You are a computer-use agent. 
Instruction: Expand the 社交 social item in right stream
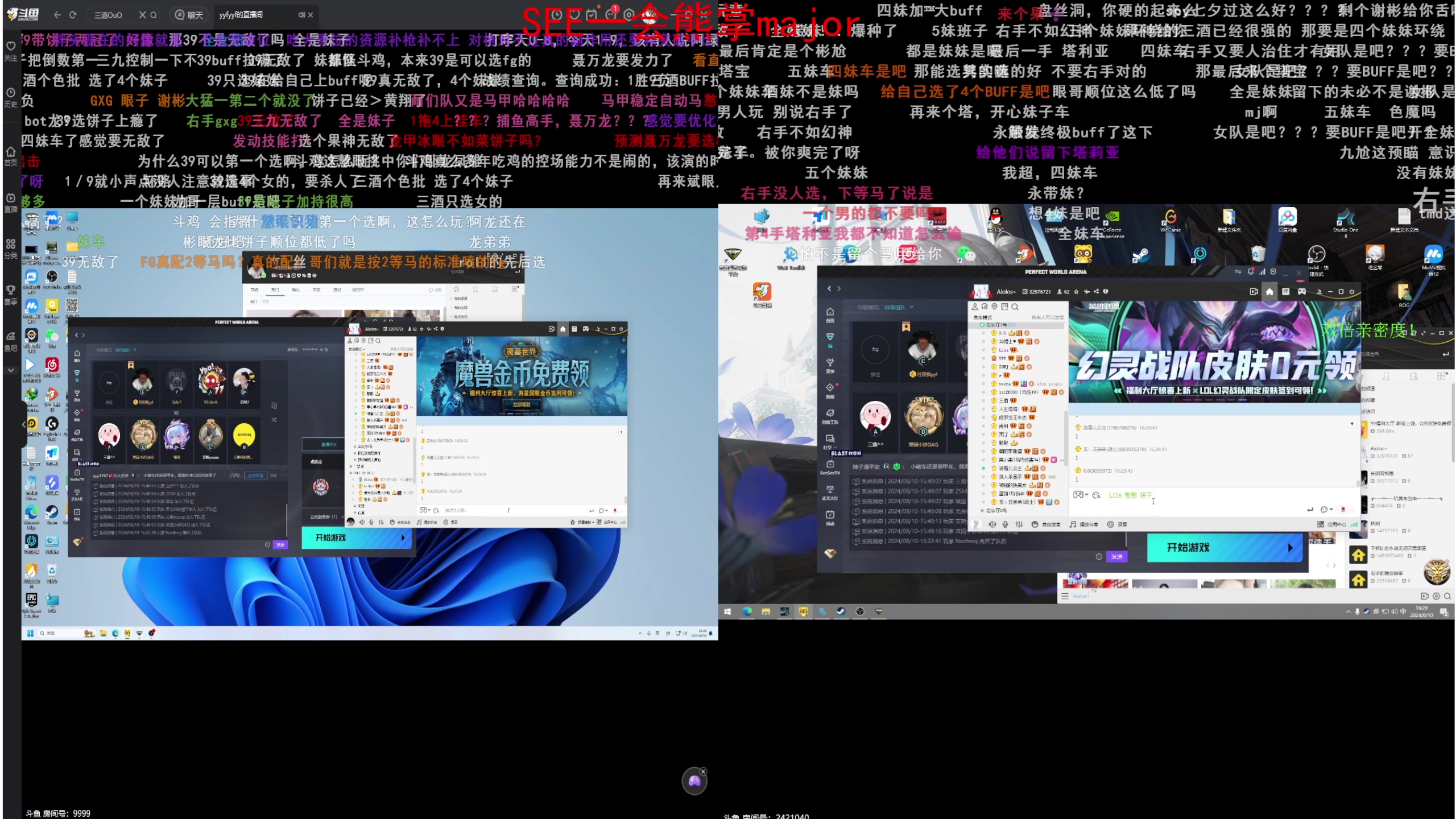[830, 442]
